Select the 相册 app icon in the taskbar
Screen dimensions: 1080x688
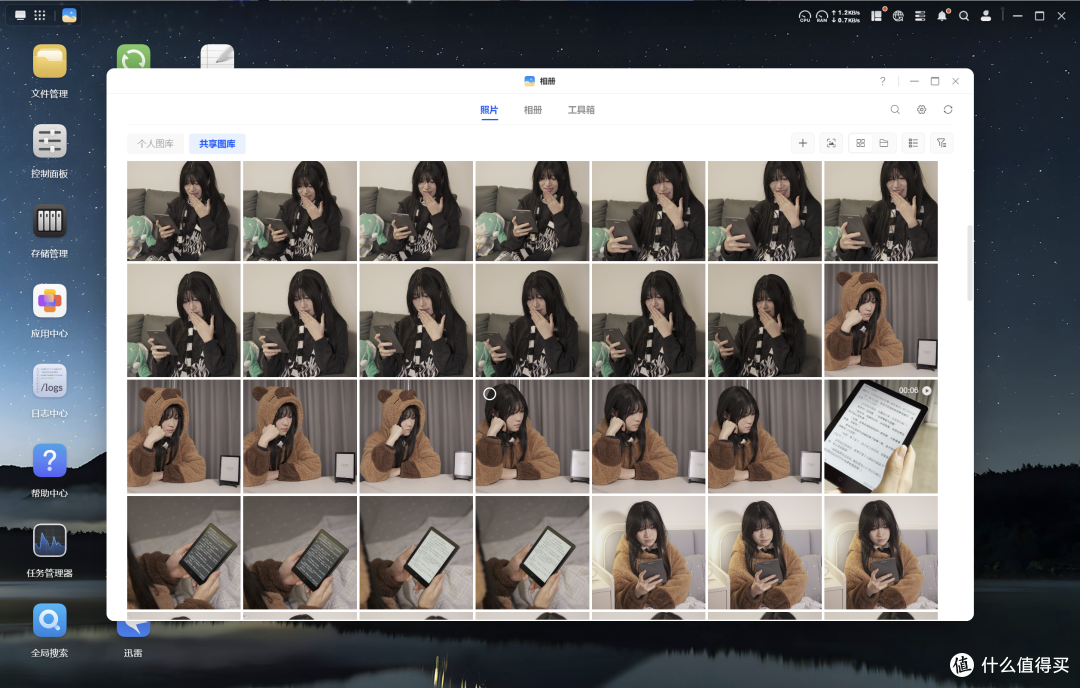click(69, 15)
